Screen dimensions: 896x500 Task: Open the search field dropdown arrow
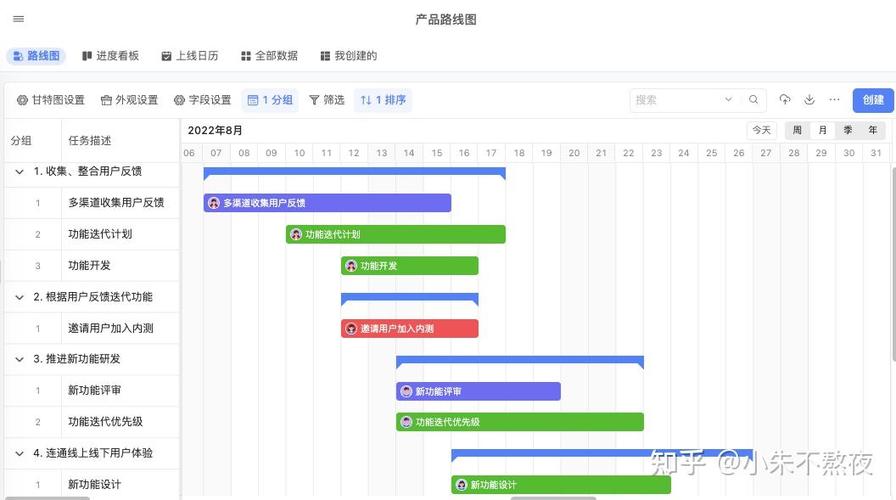(729, 99)
